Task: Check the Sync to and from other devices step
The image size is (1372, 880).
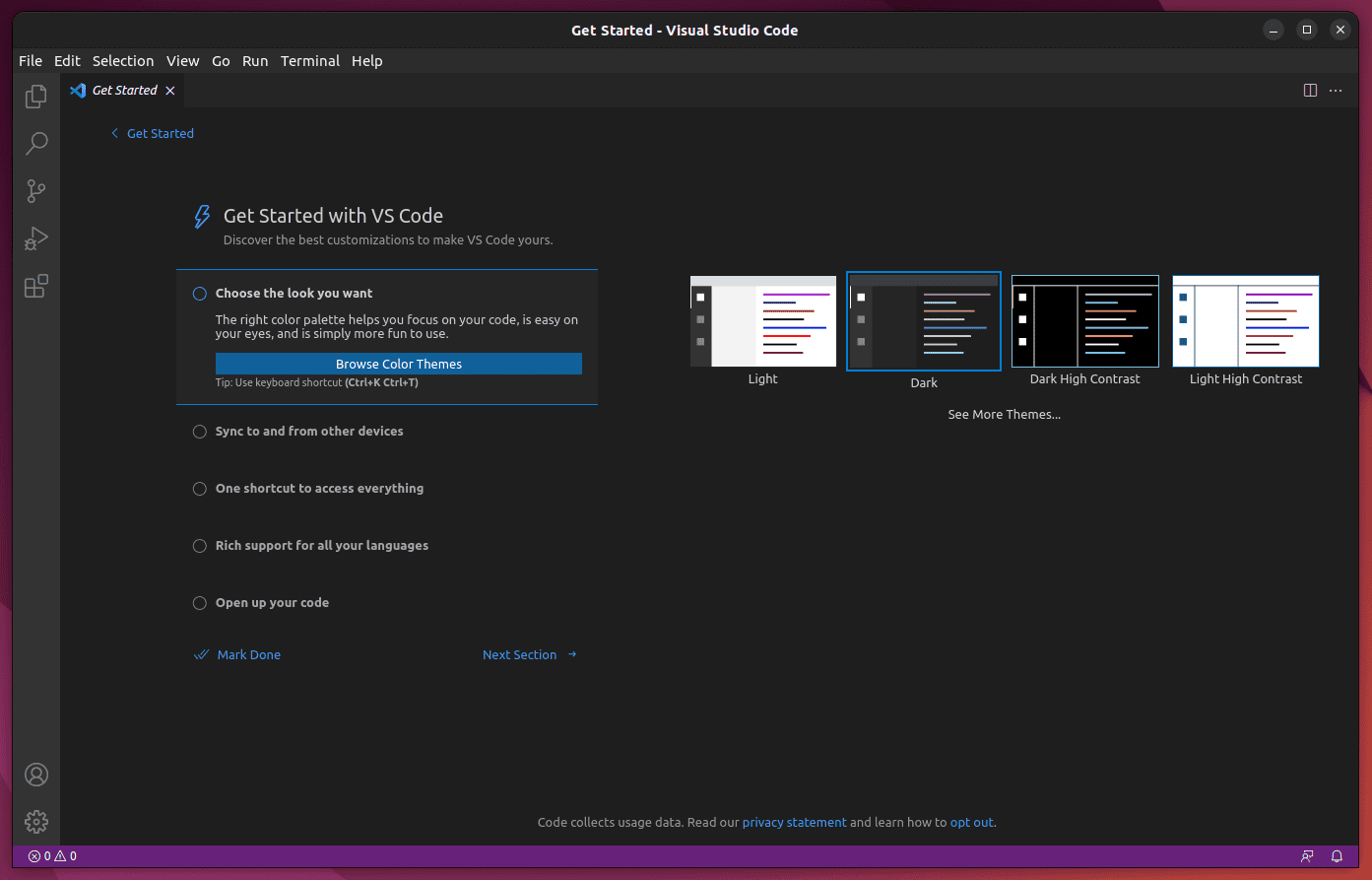Action: click(199, 432)
